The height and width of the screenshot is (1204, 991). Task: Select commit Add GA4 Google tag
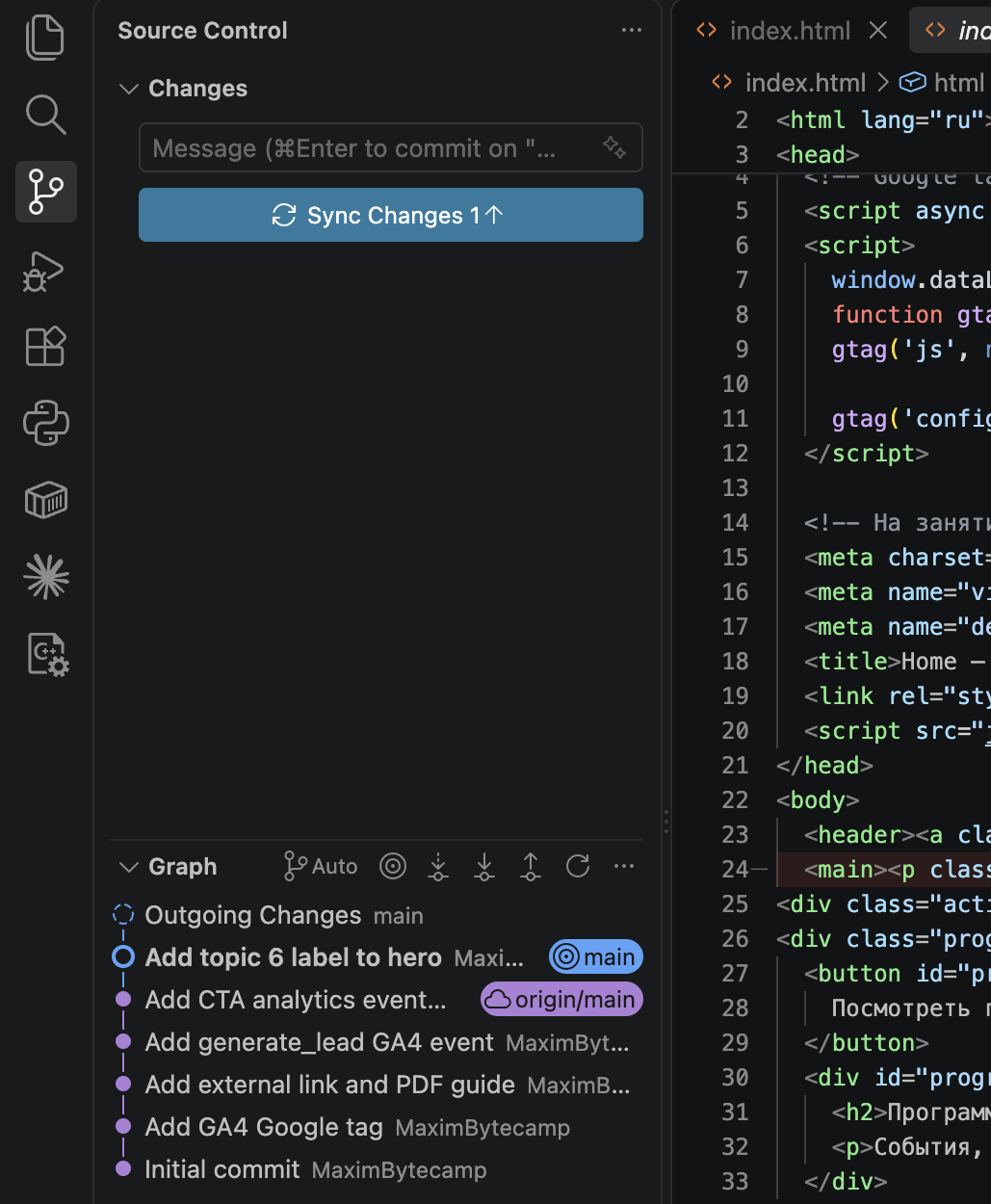[378, 1127]
